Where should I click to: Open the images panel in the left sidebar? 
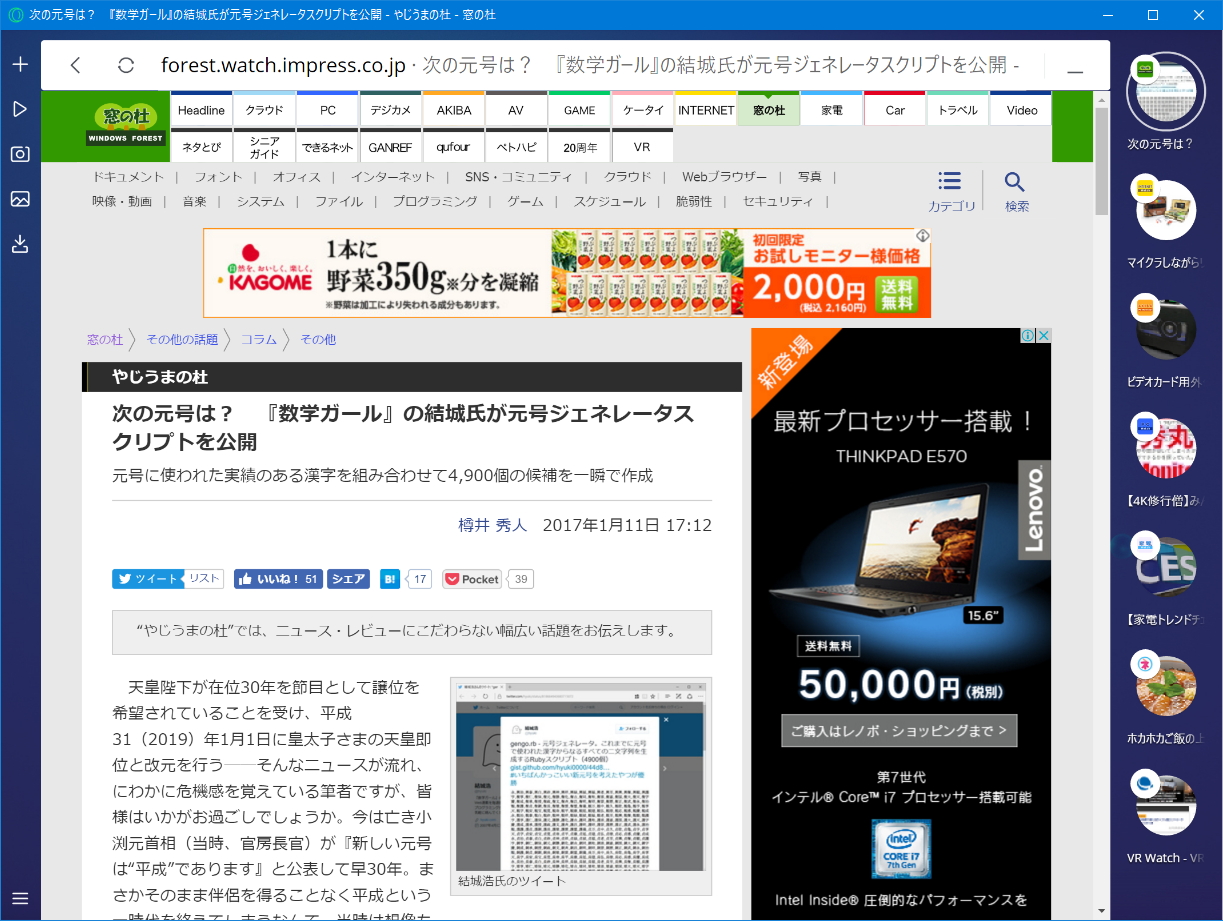(19, 199)
